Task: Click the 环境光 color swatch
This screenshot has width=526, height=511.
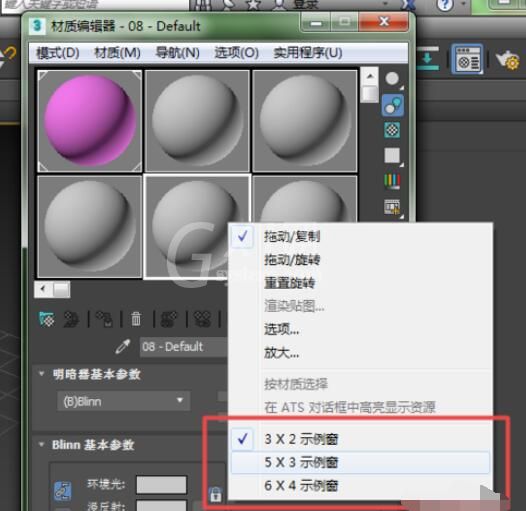Action: click(x=161, y=484)
